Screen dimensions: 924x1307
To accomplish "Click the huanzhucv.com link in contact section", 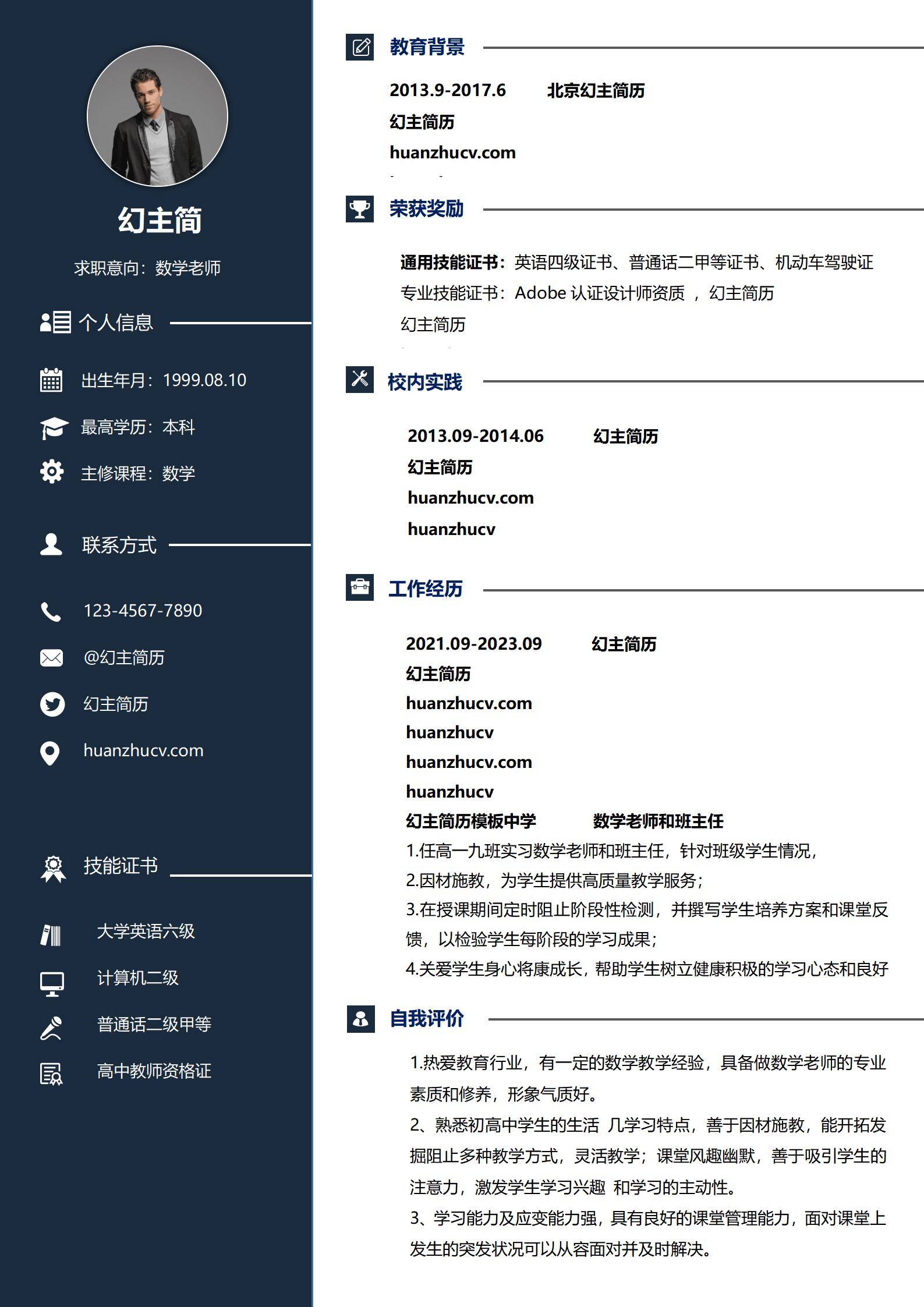I will point(143,750).
